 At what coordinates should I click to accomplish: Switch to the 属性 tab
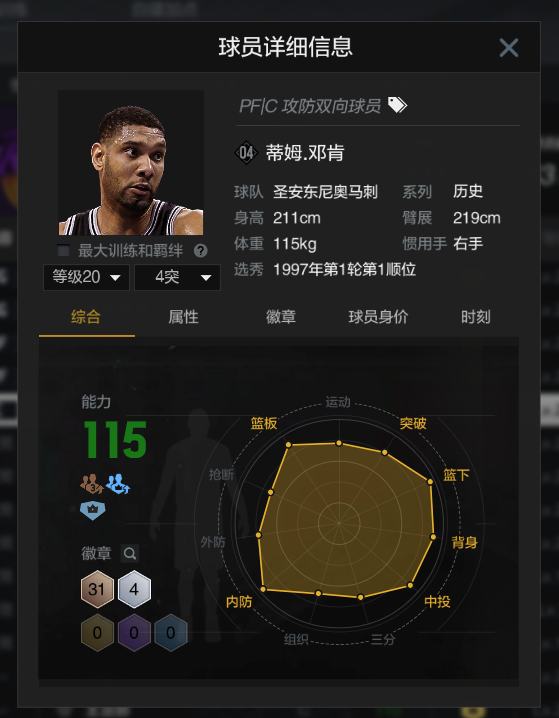coord(183,317)
